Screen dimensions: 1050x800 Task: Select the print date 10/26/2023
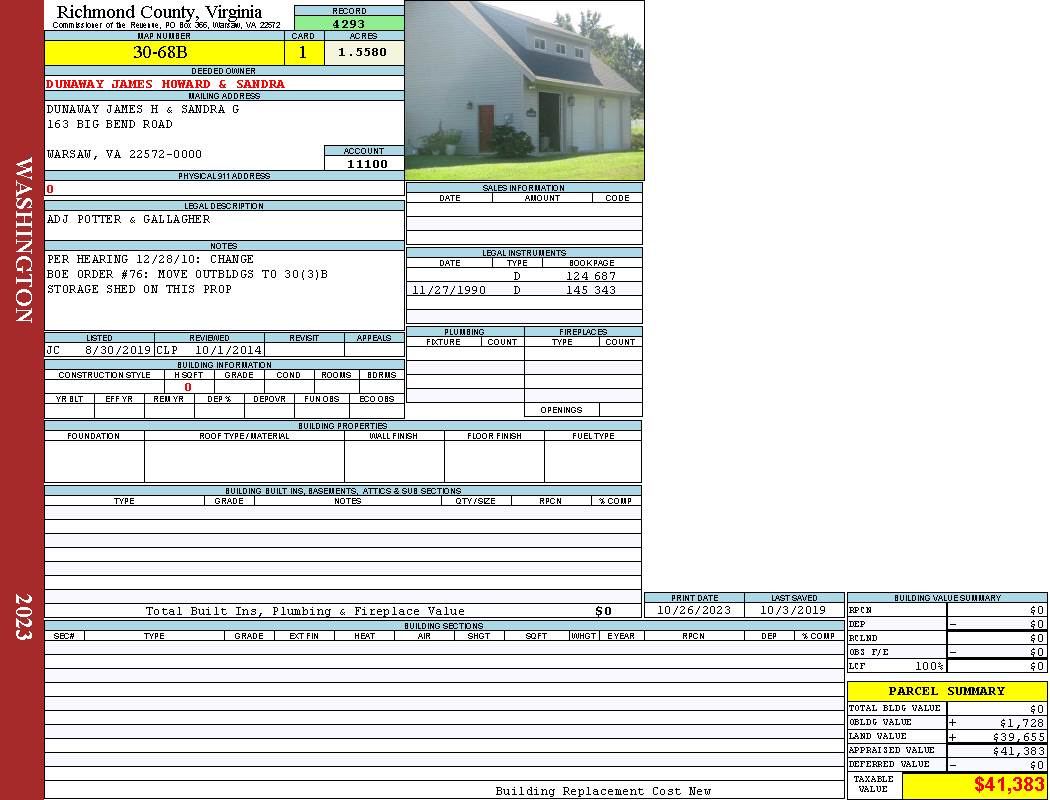[694, 610]
